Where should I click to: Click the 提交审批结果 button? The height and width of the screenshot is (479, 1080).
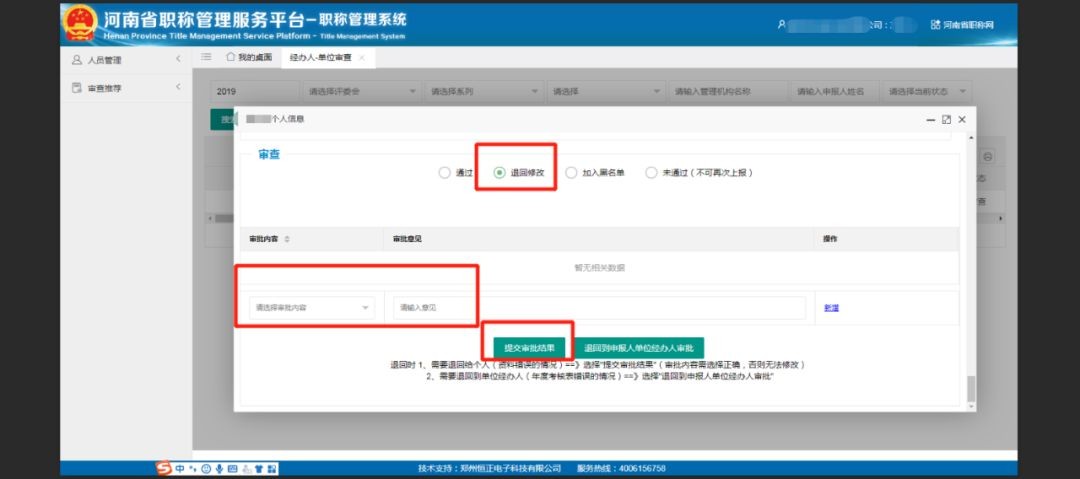coord(530,348)
